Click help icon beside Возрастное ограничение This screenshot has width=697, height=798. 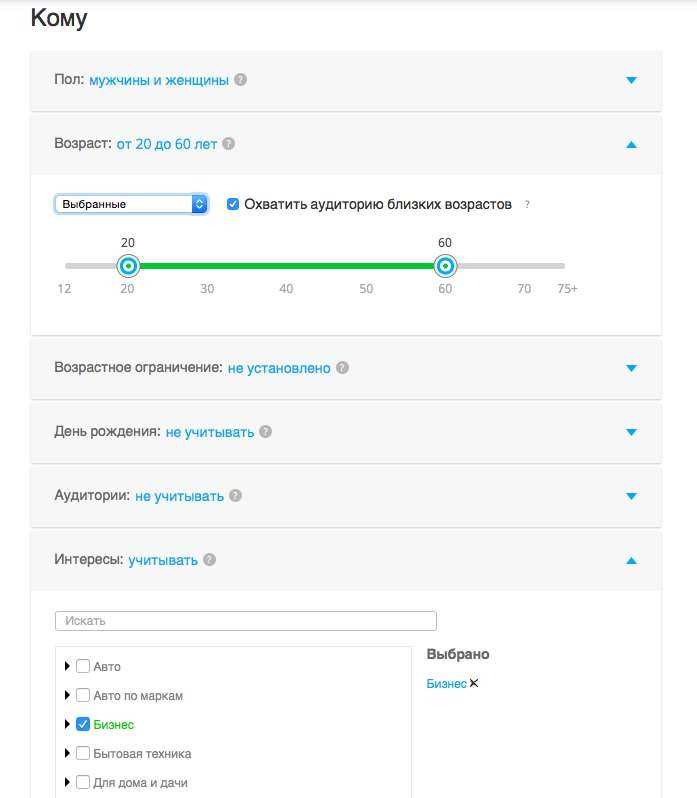342,368
